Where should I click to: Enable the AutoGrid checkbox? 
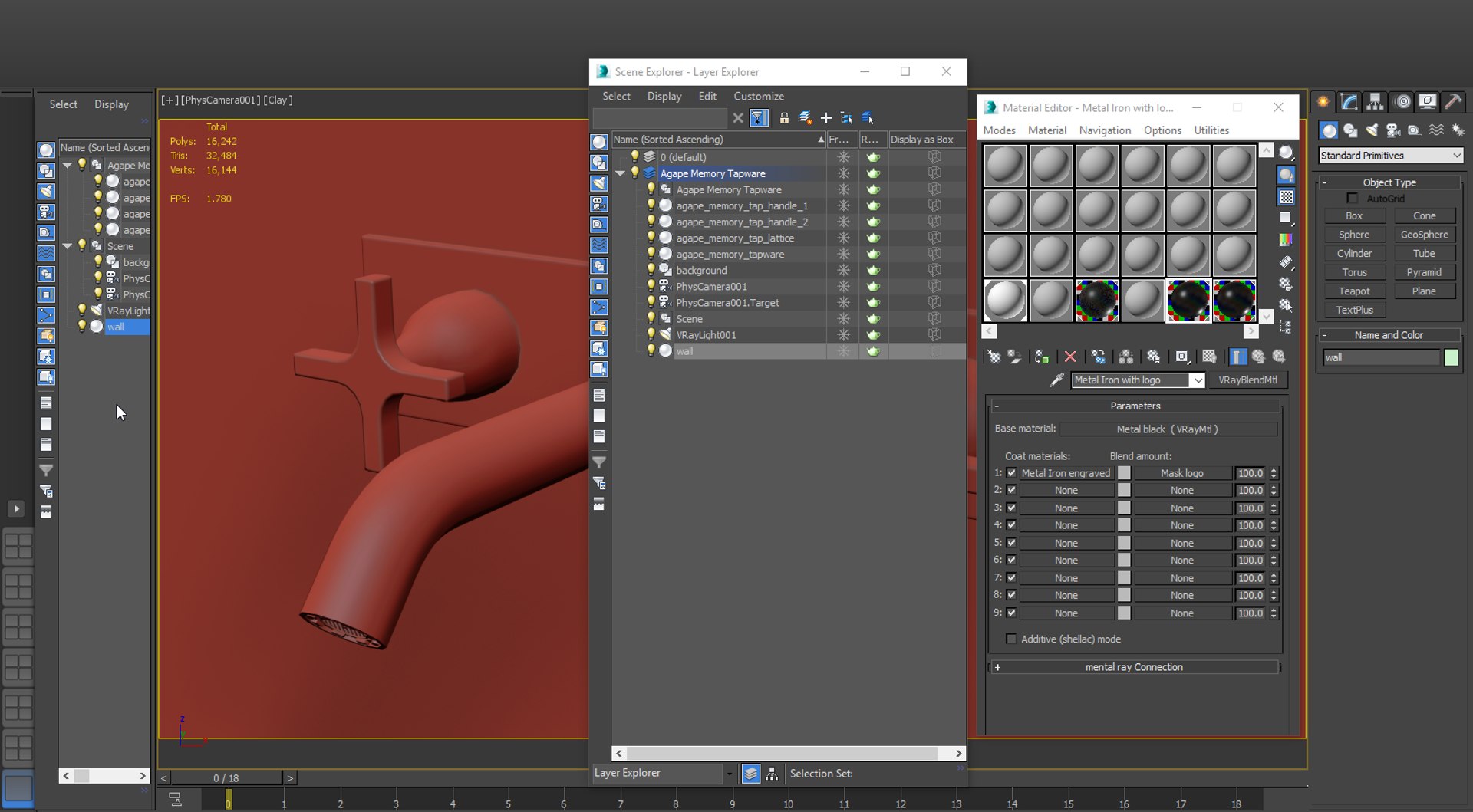1353,199
